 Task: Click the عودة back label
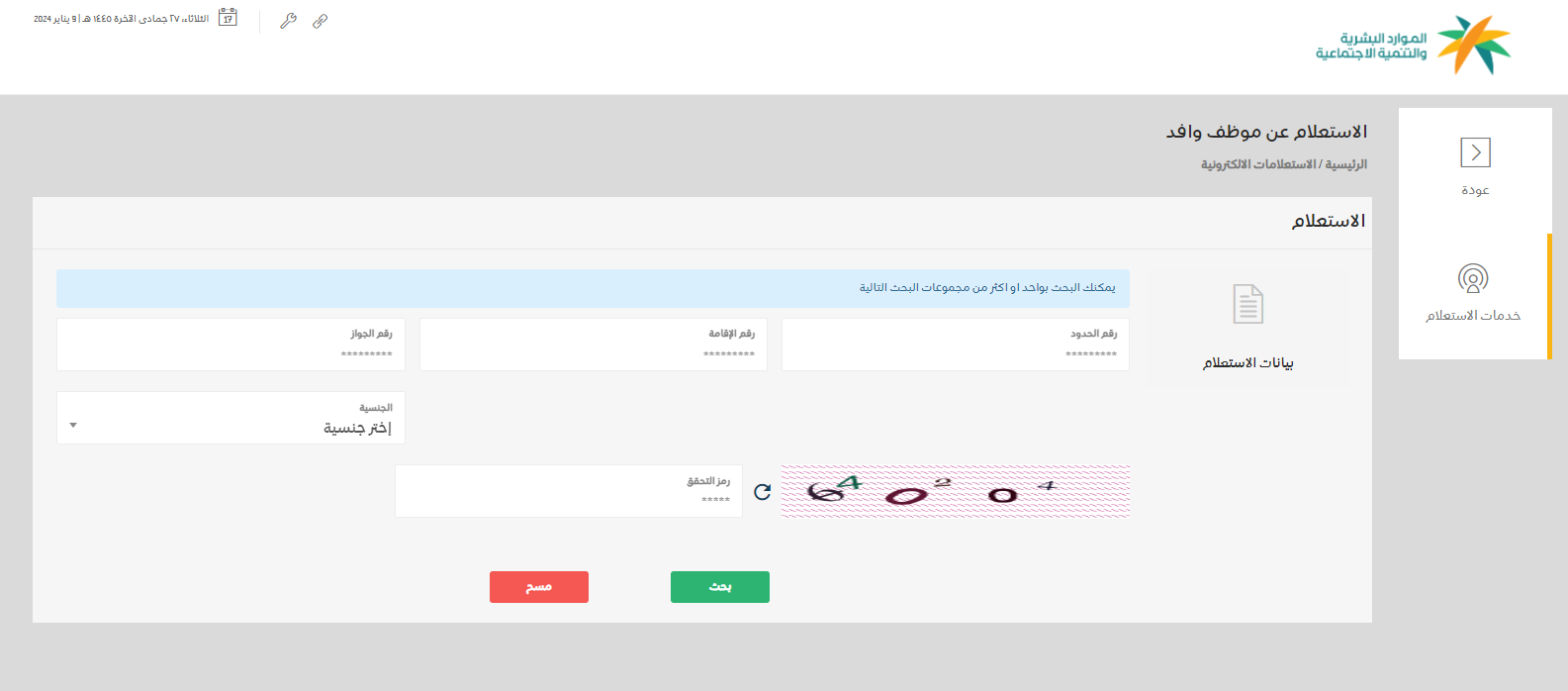point(1475,190)
